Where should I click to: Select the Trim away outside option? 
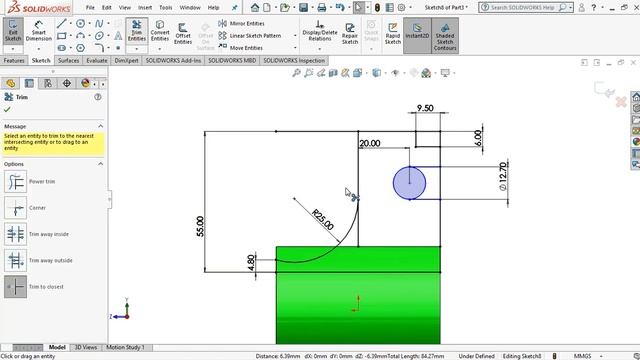[x=16, y=260]
